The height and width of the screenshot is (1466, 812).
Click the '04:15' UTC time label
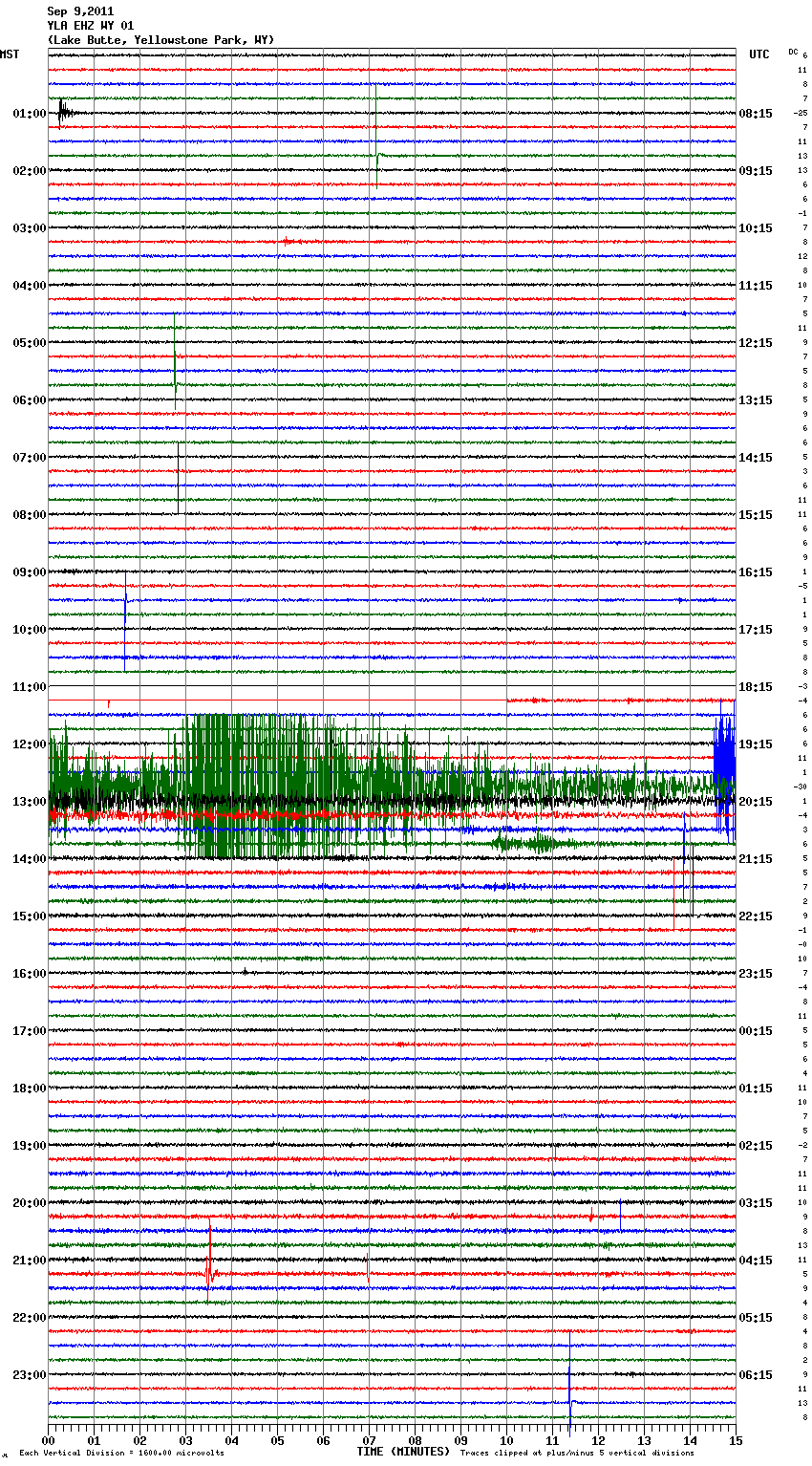756,1261
